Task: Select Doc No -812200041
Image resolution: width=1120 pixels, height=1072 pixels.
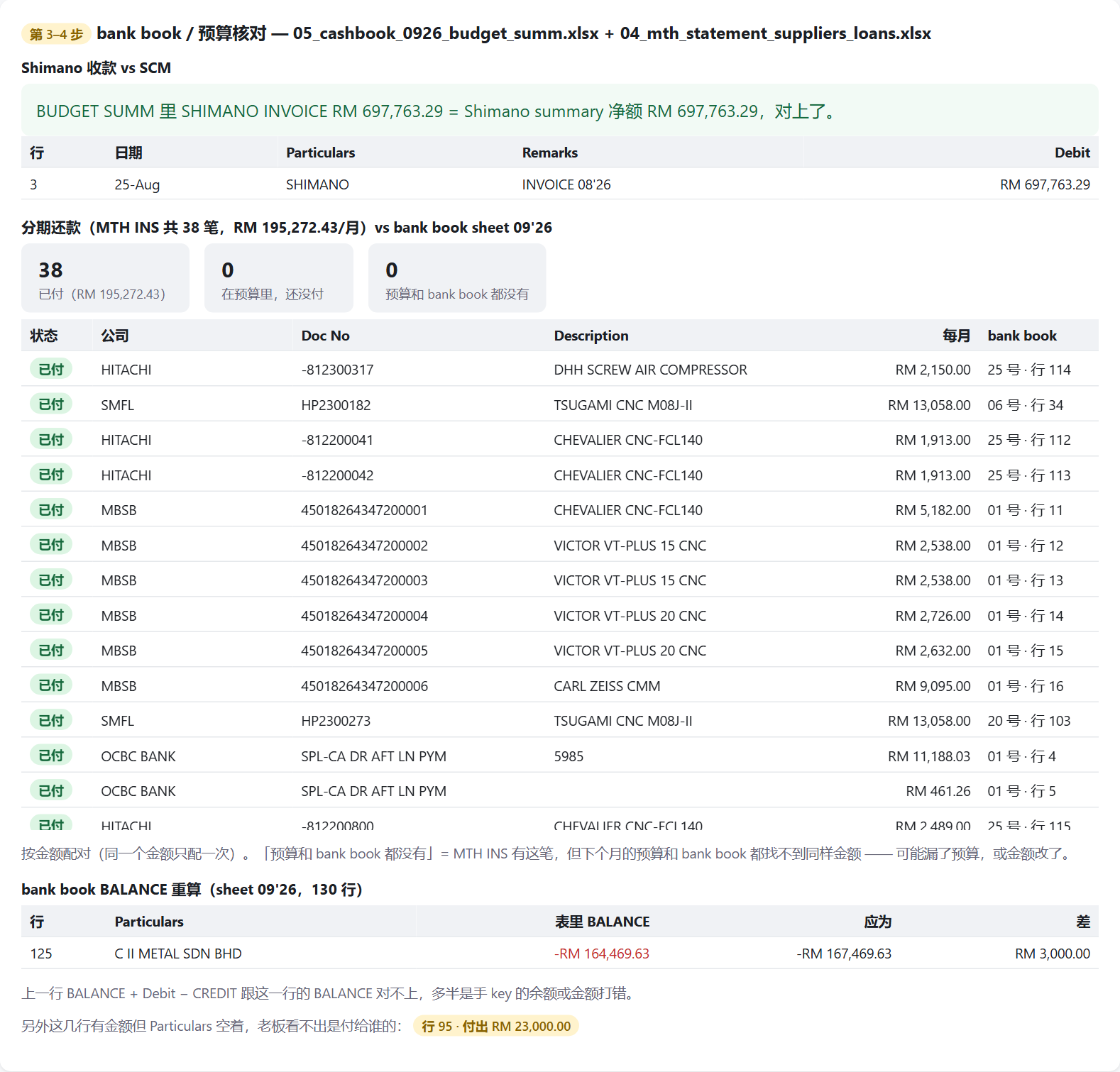Action: point(337,440)
